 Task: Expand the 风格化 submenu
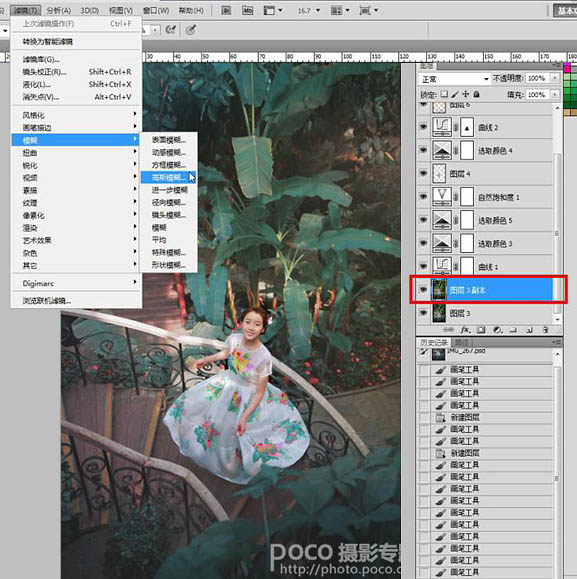coord(76,115)
